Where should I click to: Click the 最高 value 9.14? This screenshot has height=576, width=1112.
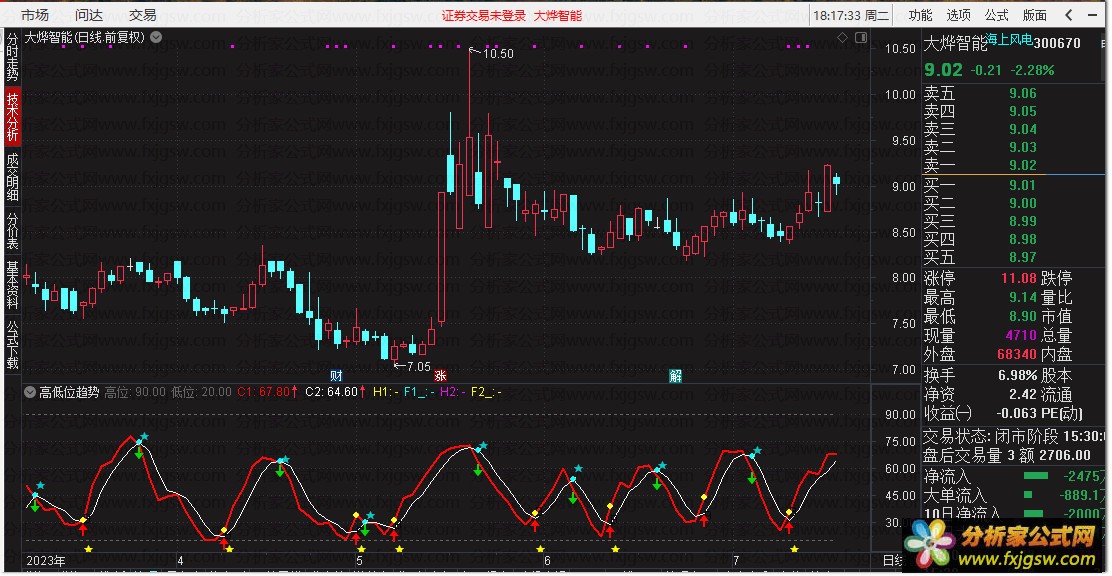pos(1023,298)
